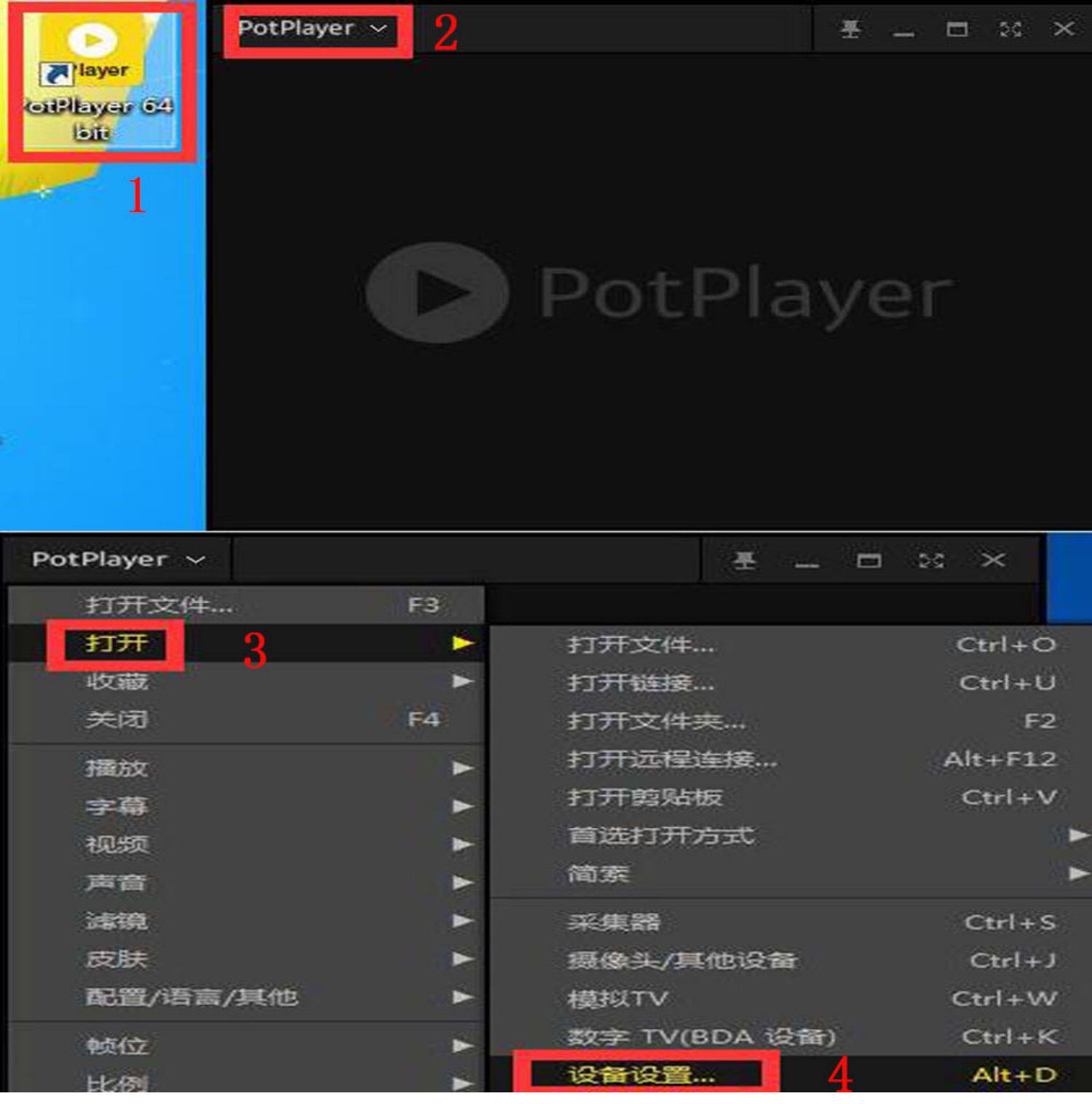1092x1104 pixels.
Task: Select 打开文件夹... in the submenu
Action: pyautogui.click(x=791, y=721)
